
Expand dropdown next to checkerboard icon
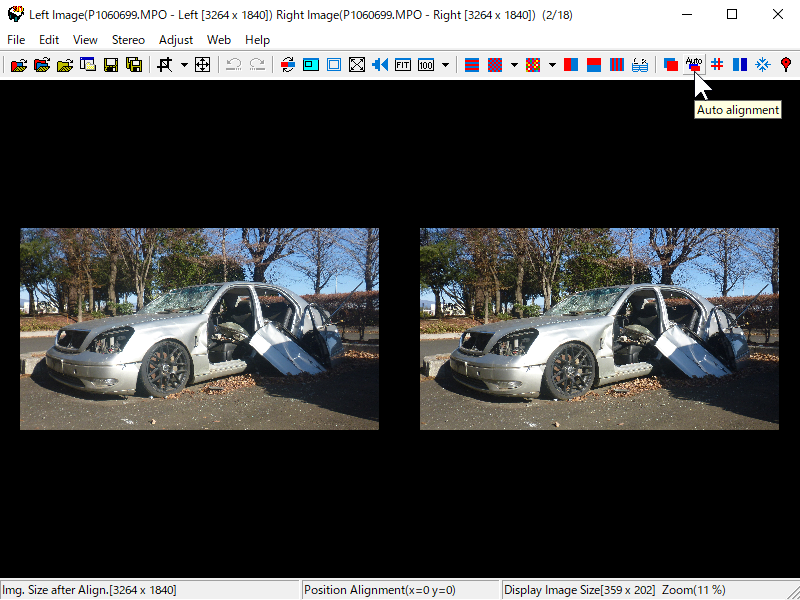[514, 65]
